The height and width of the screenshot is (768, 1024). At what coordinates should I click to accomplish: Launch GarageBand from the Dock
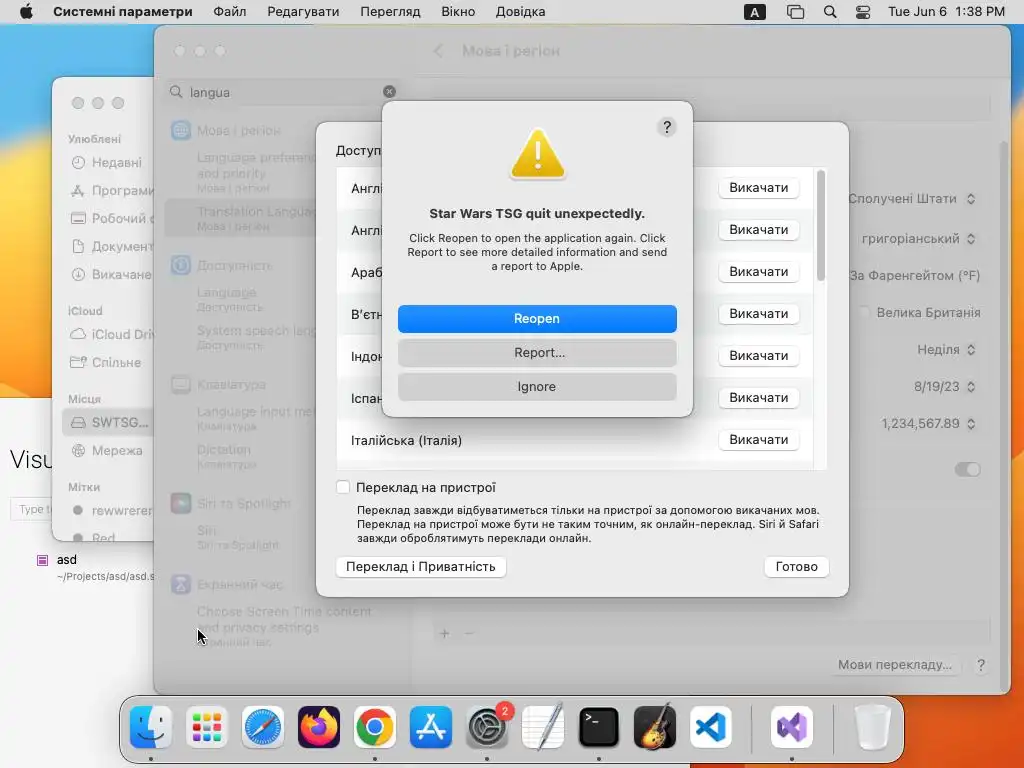655,727
